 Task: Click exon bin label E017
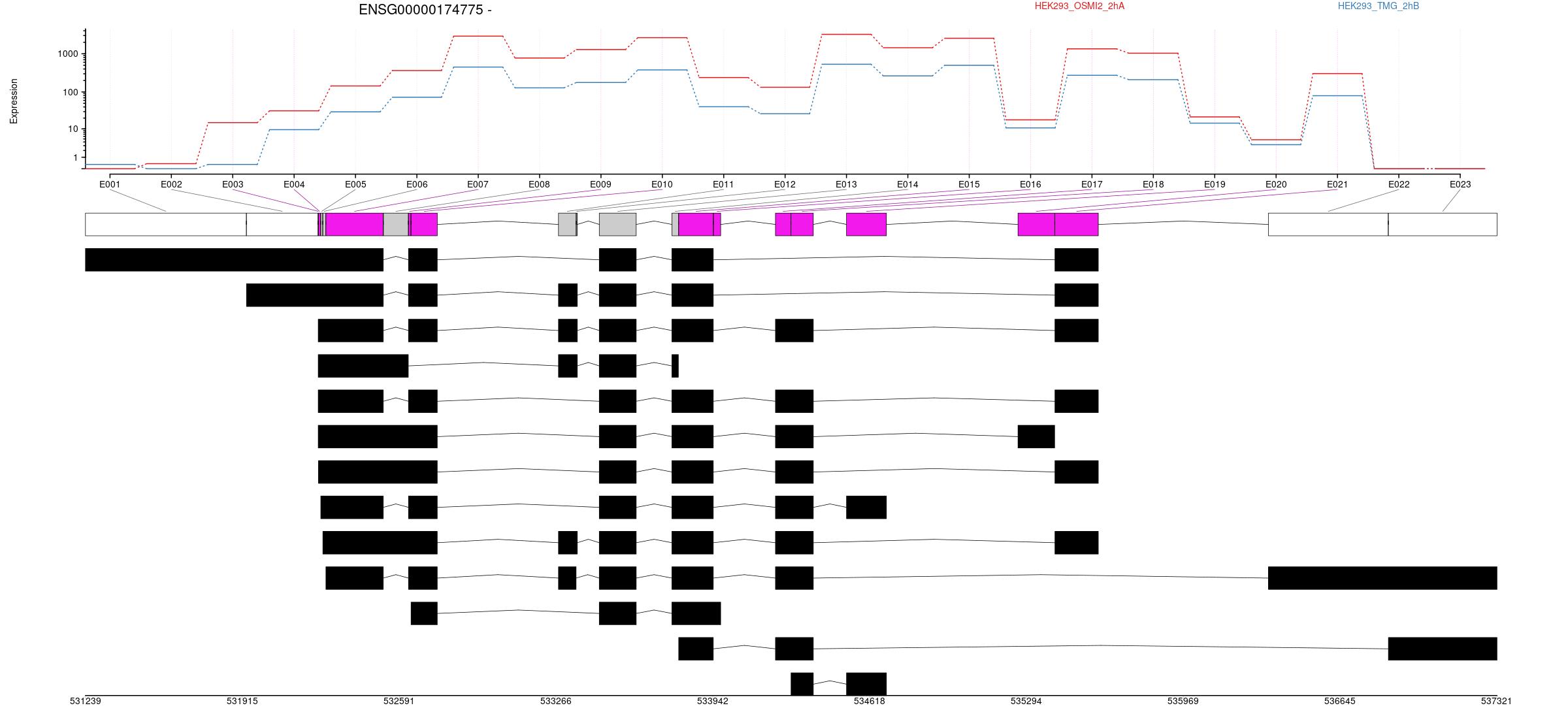(x=1092, y=184)
